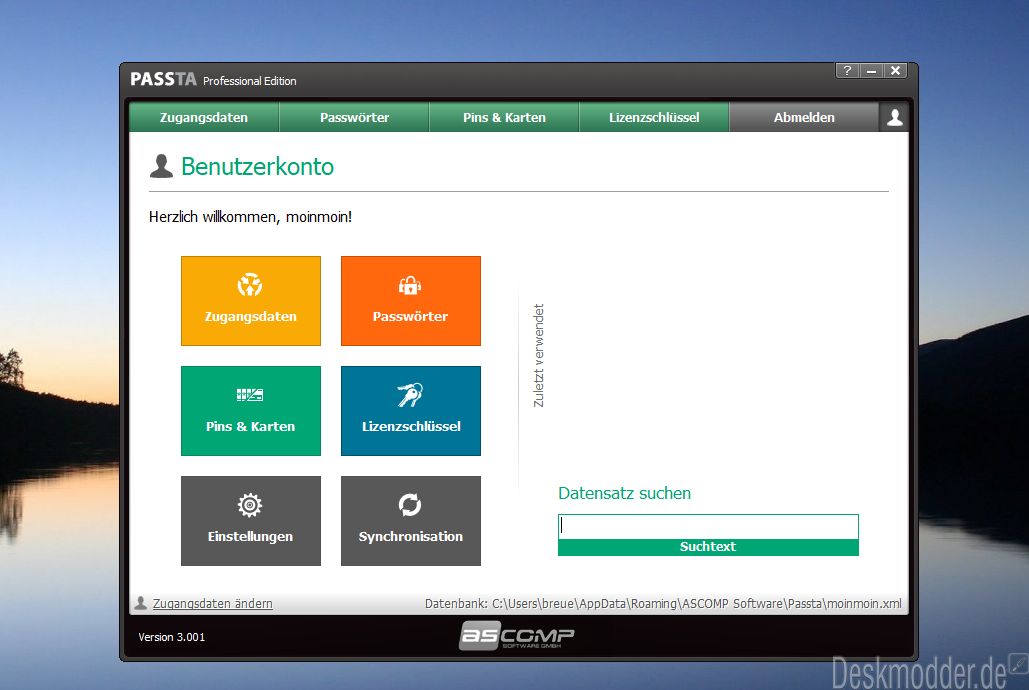
Task: Click the Datenbank file path in the status bar
Action: click(663, 603)
